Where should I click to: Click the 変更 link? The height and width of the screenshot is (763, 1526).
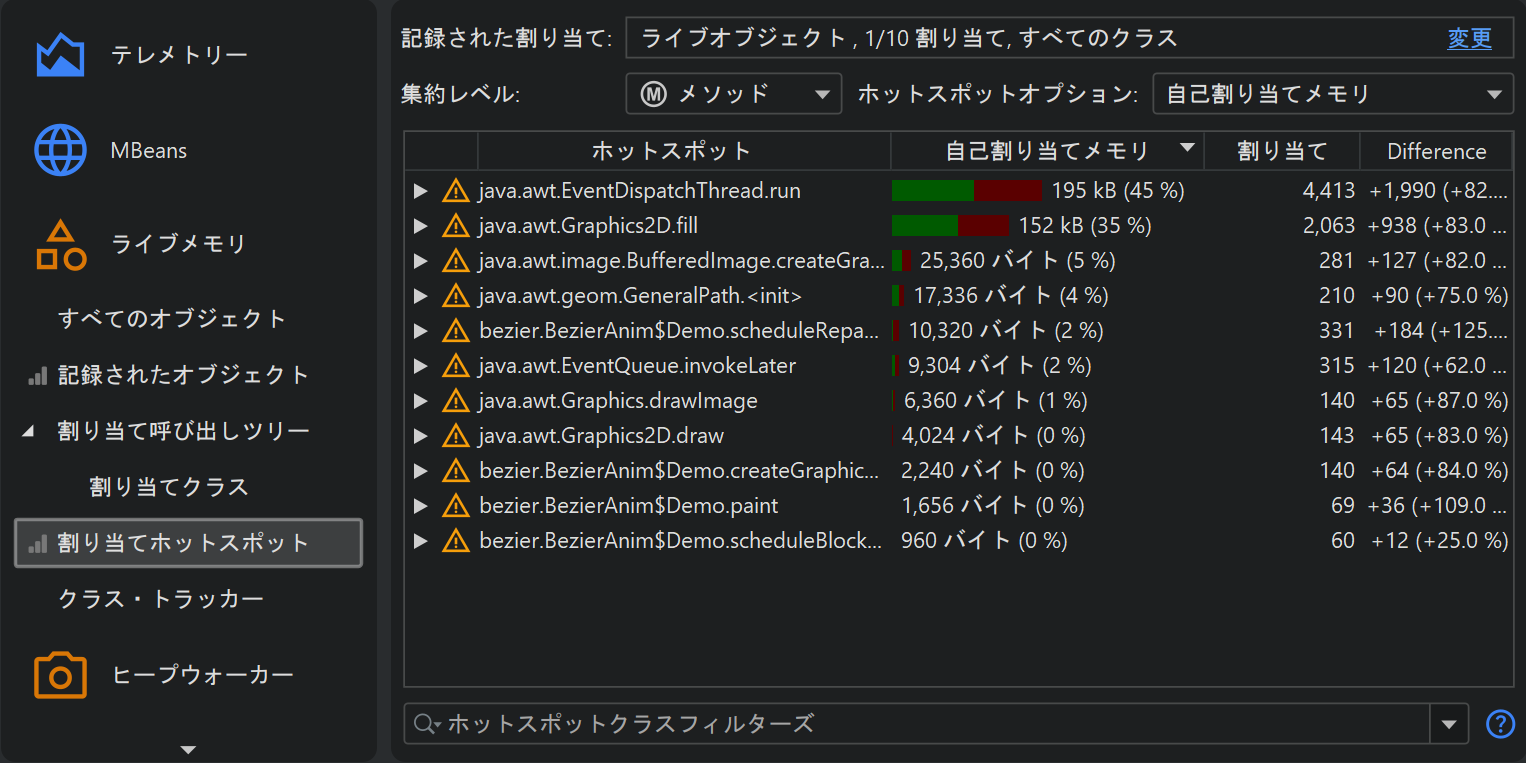[1469, 39]
